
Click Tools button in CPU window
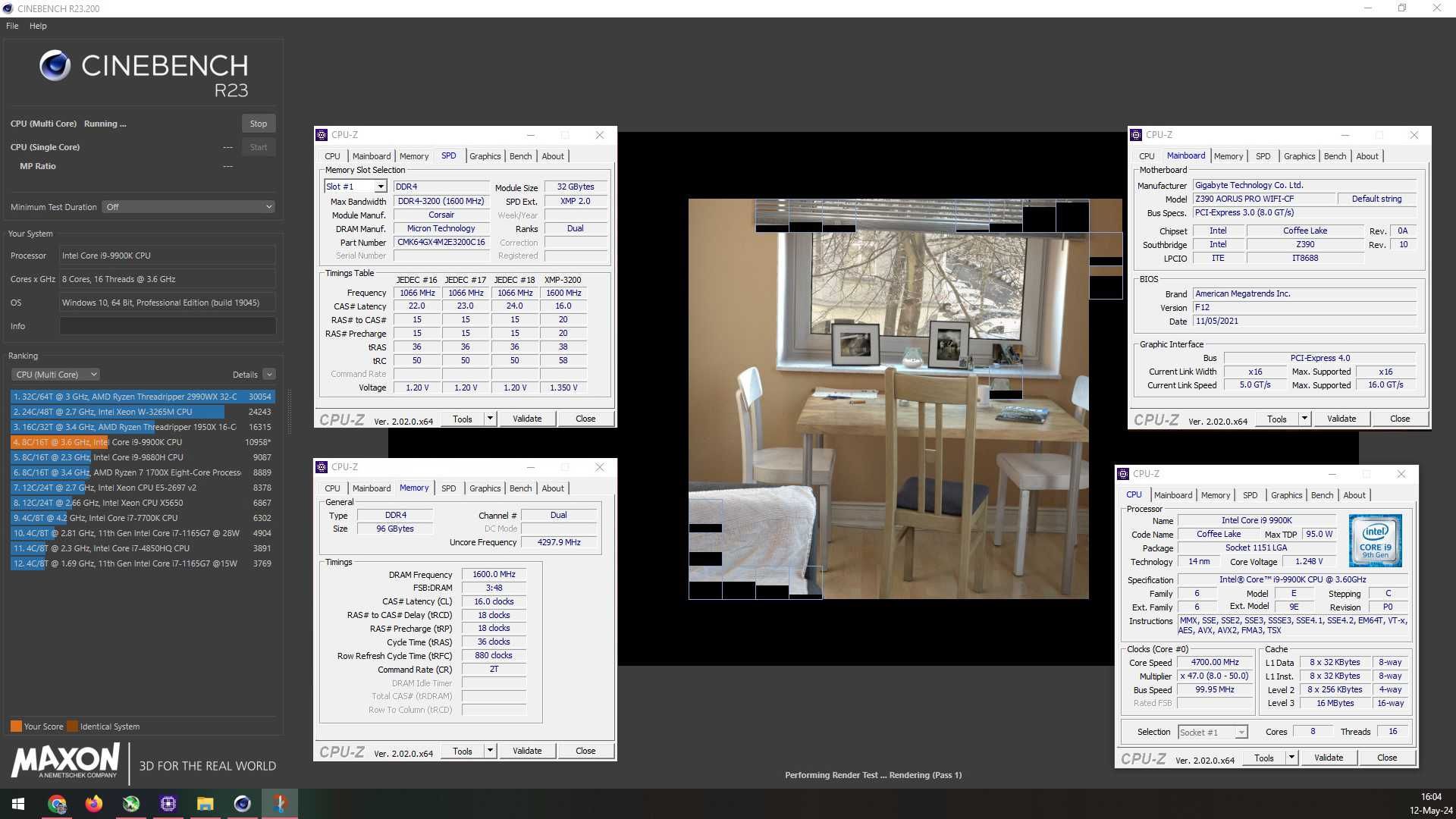1264,758
